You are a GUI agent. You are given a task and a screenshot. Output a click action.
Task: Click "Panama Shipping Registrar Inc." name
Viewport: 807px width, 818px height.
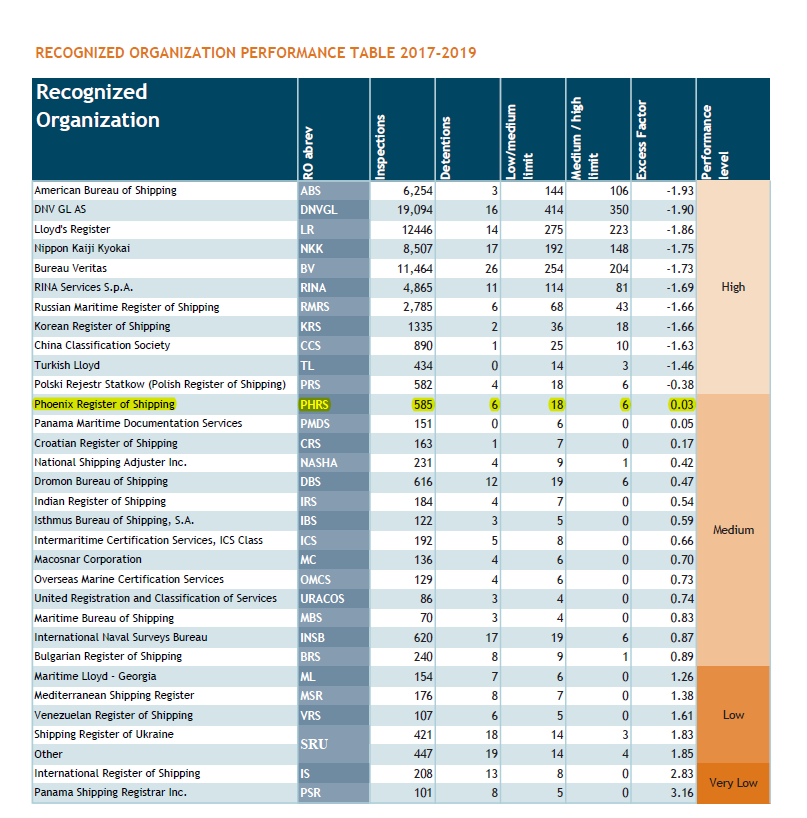110,792
